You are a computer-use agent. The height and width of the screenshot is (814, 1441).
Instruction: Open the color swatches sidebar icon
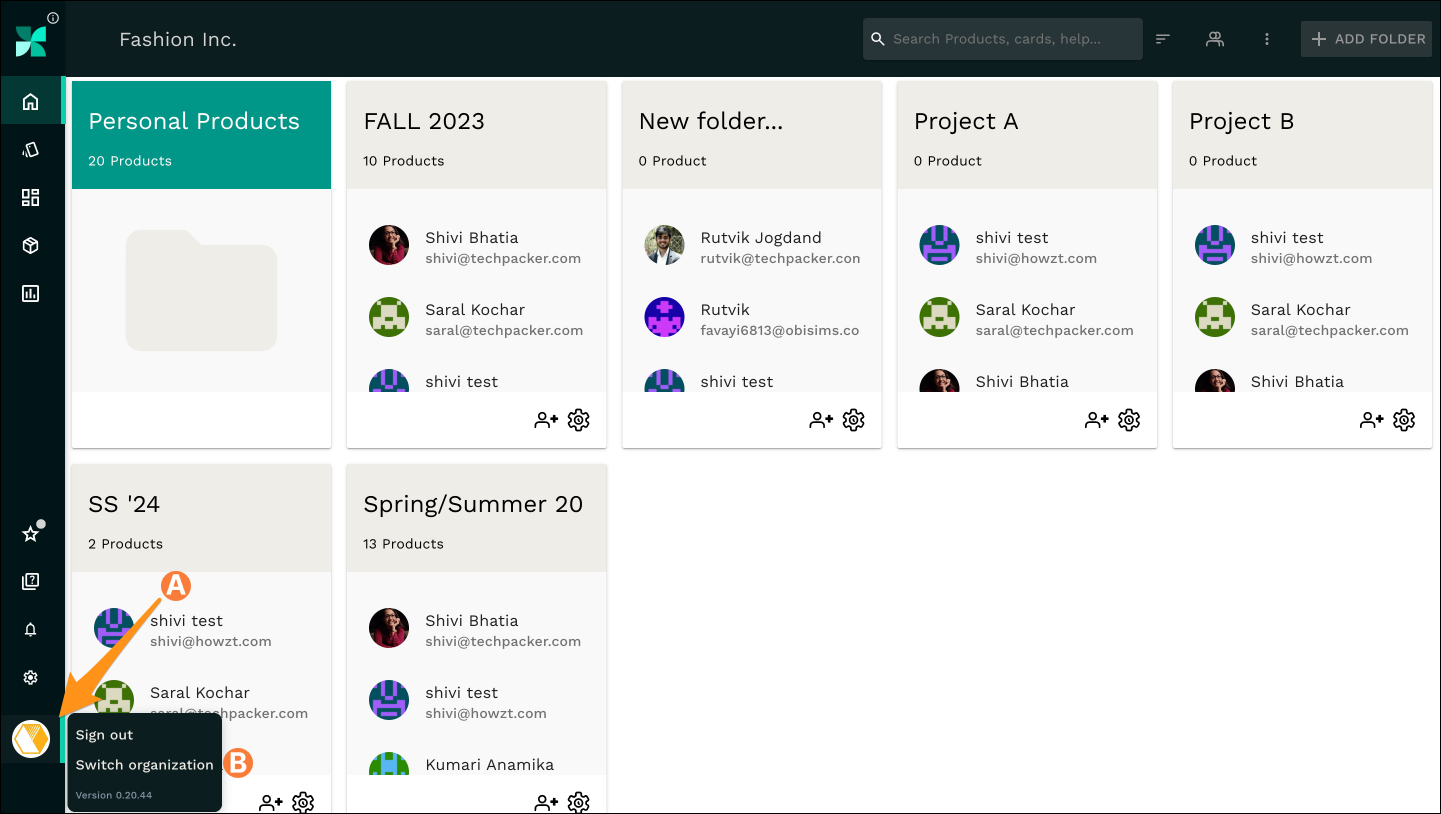(x=31, y=150)
